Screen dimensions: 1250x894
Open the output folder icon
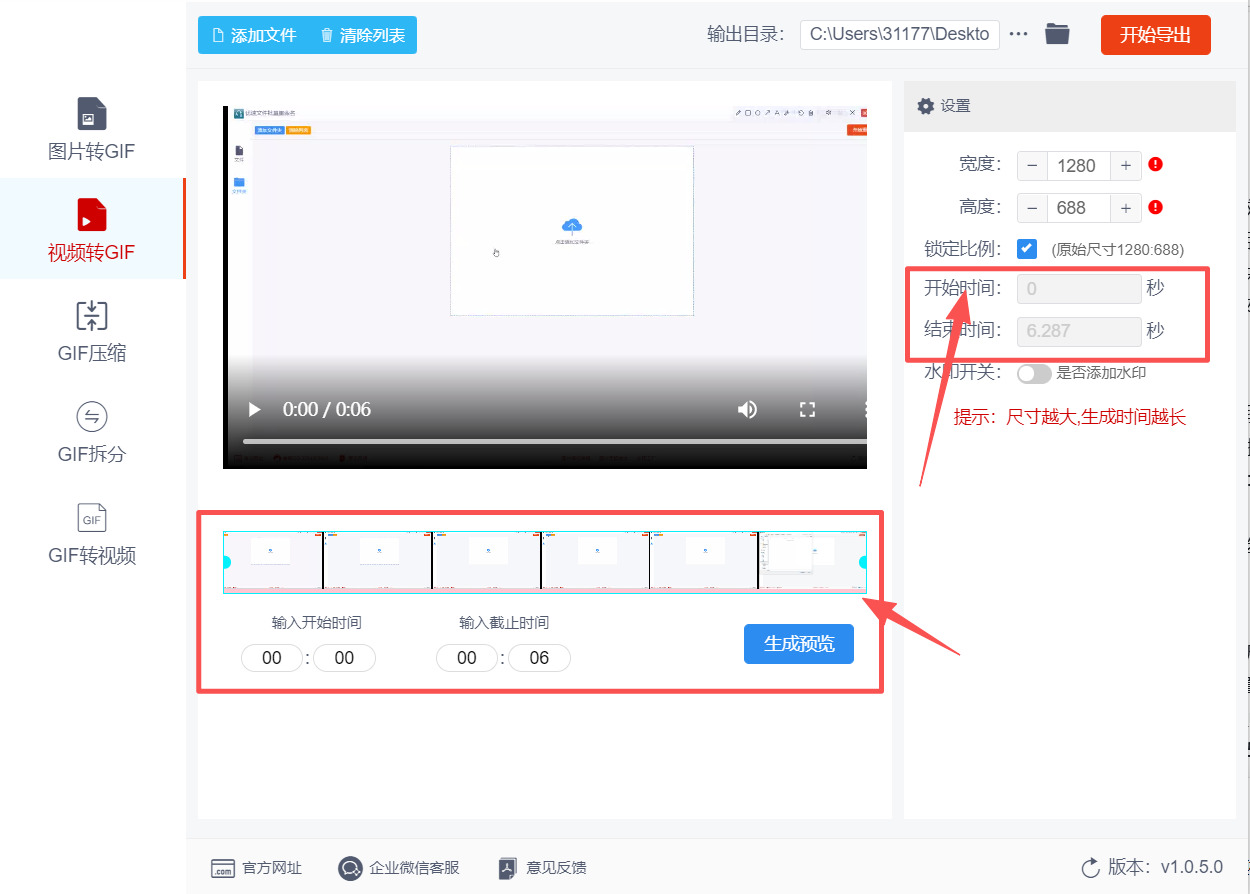coord(1057,34)
